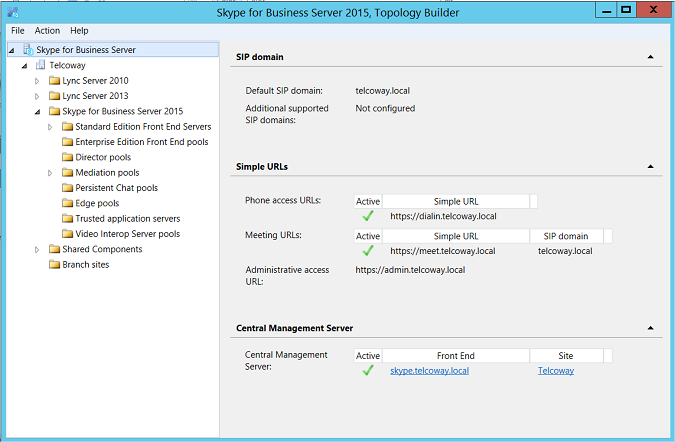Select the Director pools folder icon
Viewport: 675px width, 442px height.
(x=67, y=157)
